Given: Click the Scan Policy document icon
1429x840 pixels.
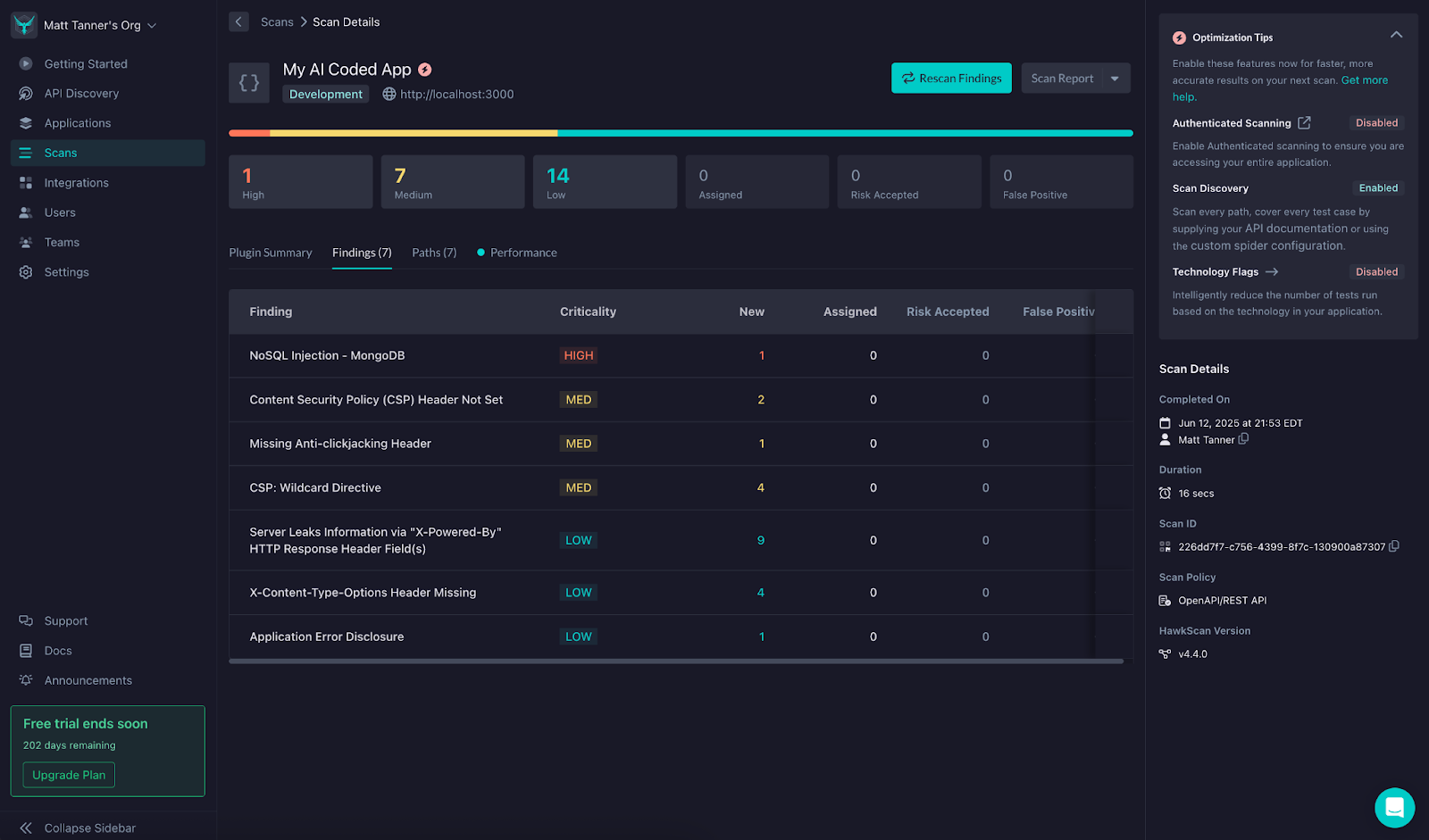Looking at the screenshot, I should coord(1165,600).
